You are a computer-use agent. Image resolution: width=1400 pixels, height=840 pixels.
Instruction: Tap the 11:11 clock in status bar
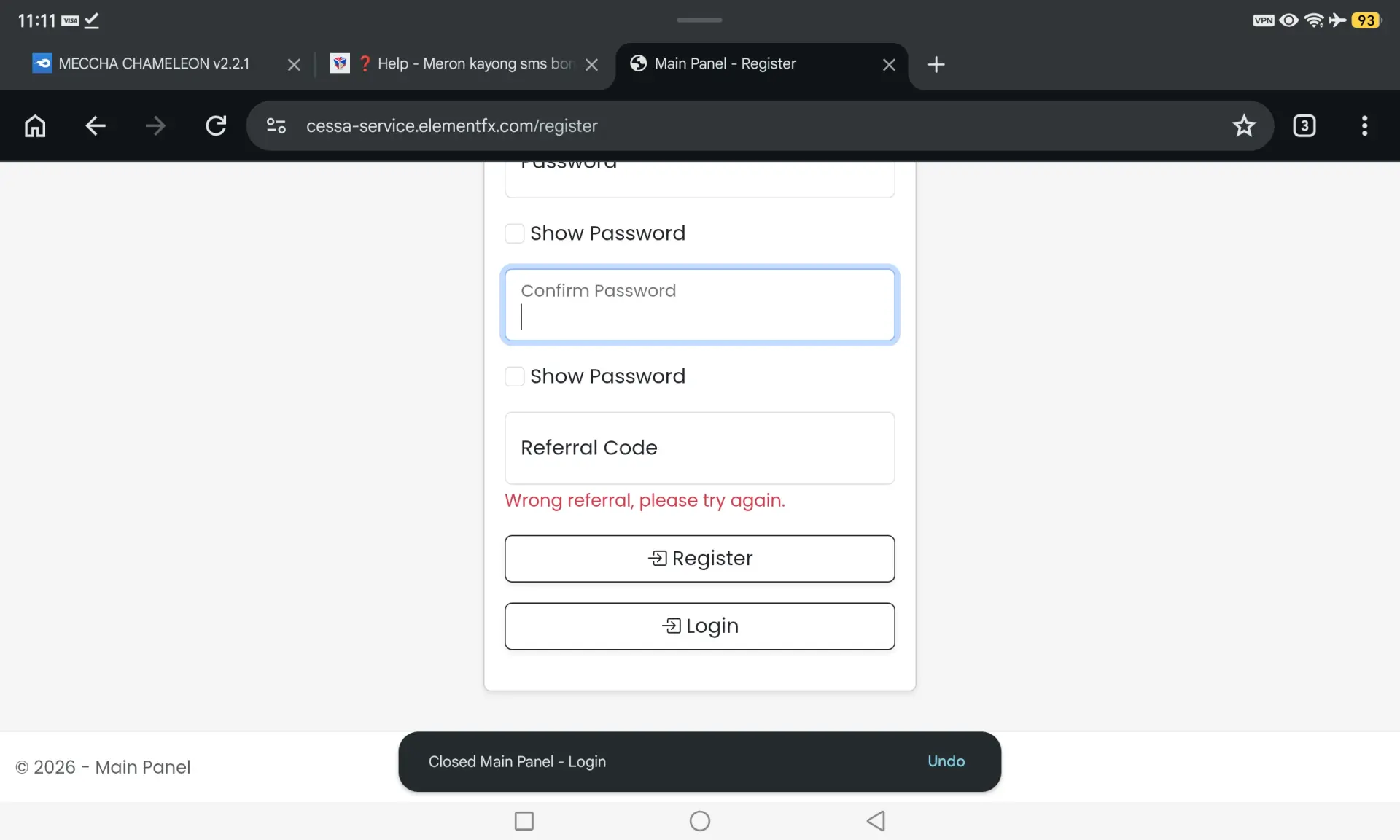coord(36,20)
